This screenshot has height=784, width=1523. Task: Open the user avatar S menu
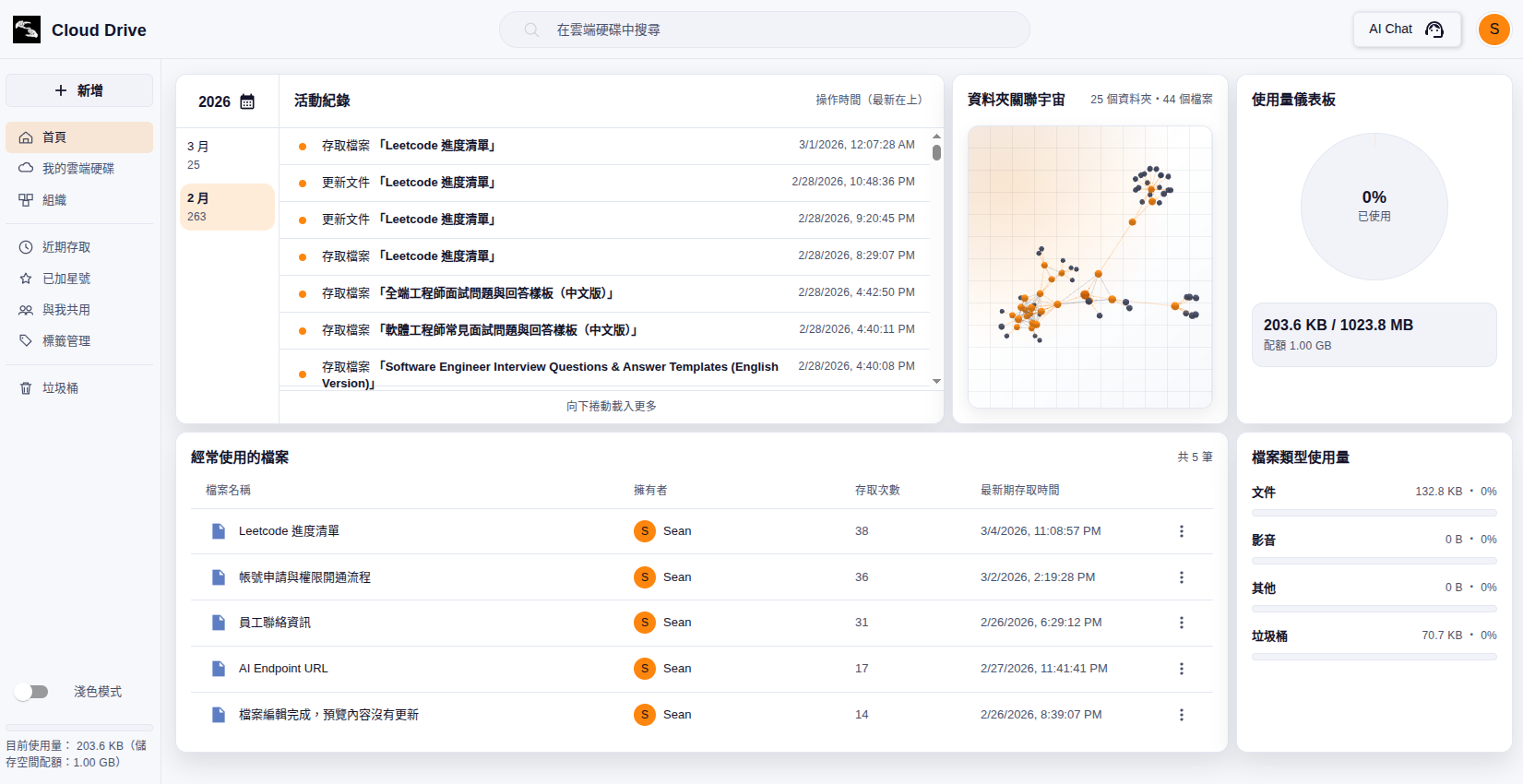coord(1494,30)
